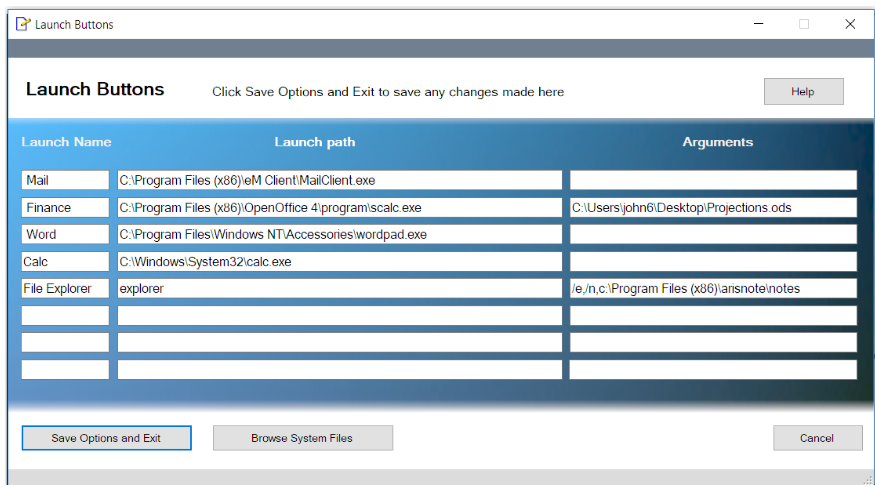This screenshot has width=875, height=487.
Task: Edit the scalc.exe launch path field
Action: pyautogui.click(x=339, y=208)
